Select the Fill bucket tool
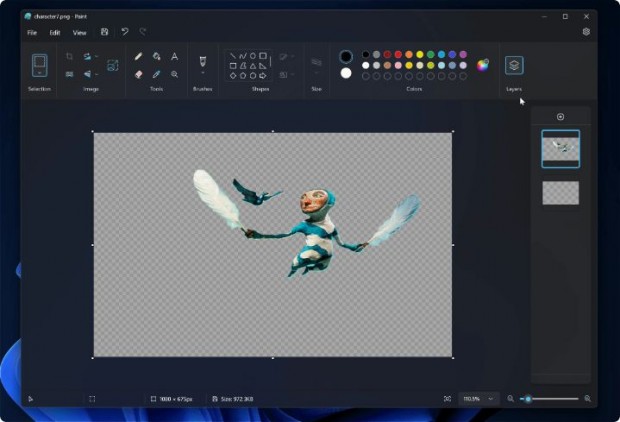 click(x=157, y=56)
